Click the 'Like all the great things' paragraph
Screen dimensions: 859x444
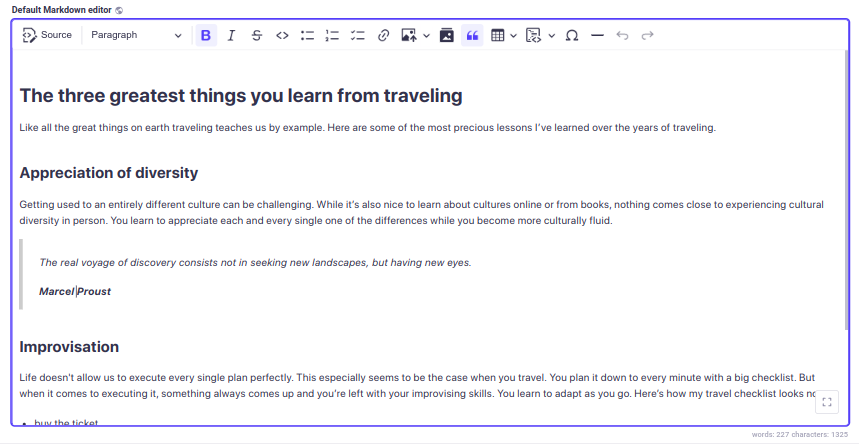pyautogui.click(x=368, y=128)
